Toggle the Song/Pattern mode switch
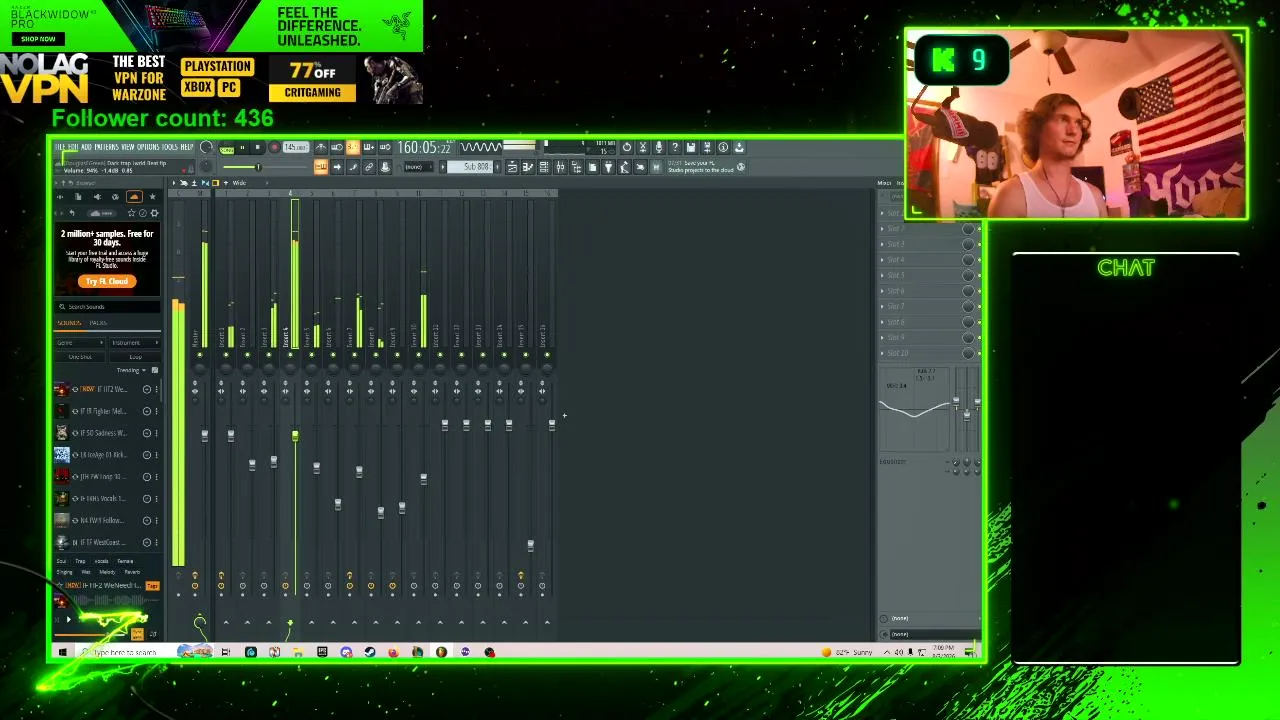1280x720 pixels. 226,148
